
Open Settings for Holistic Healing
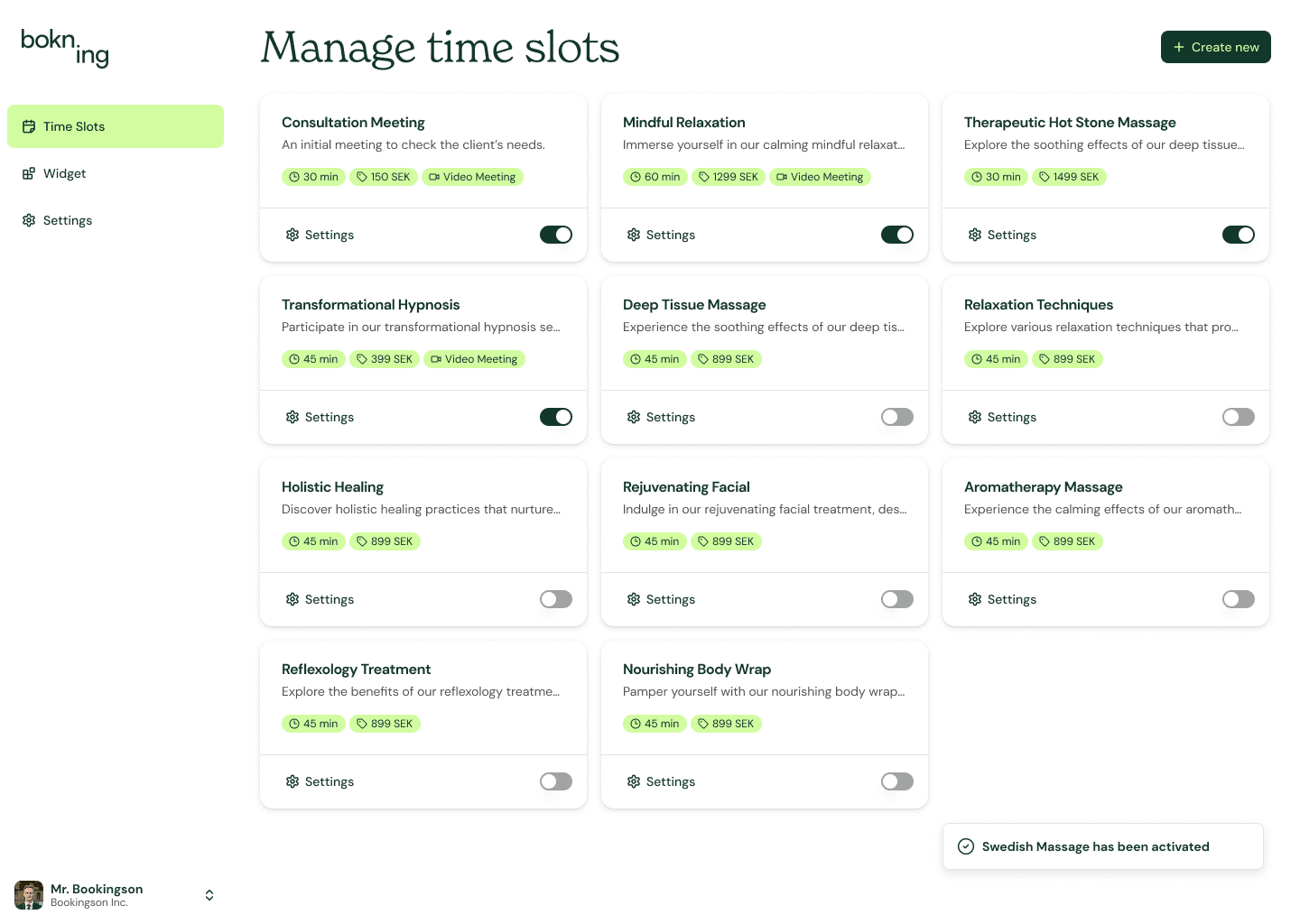tap(320, 600)
